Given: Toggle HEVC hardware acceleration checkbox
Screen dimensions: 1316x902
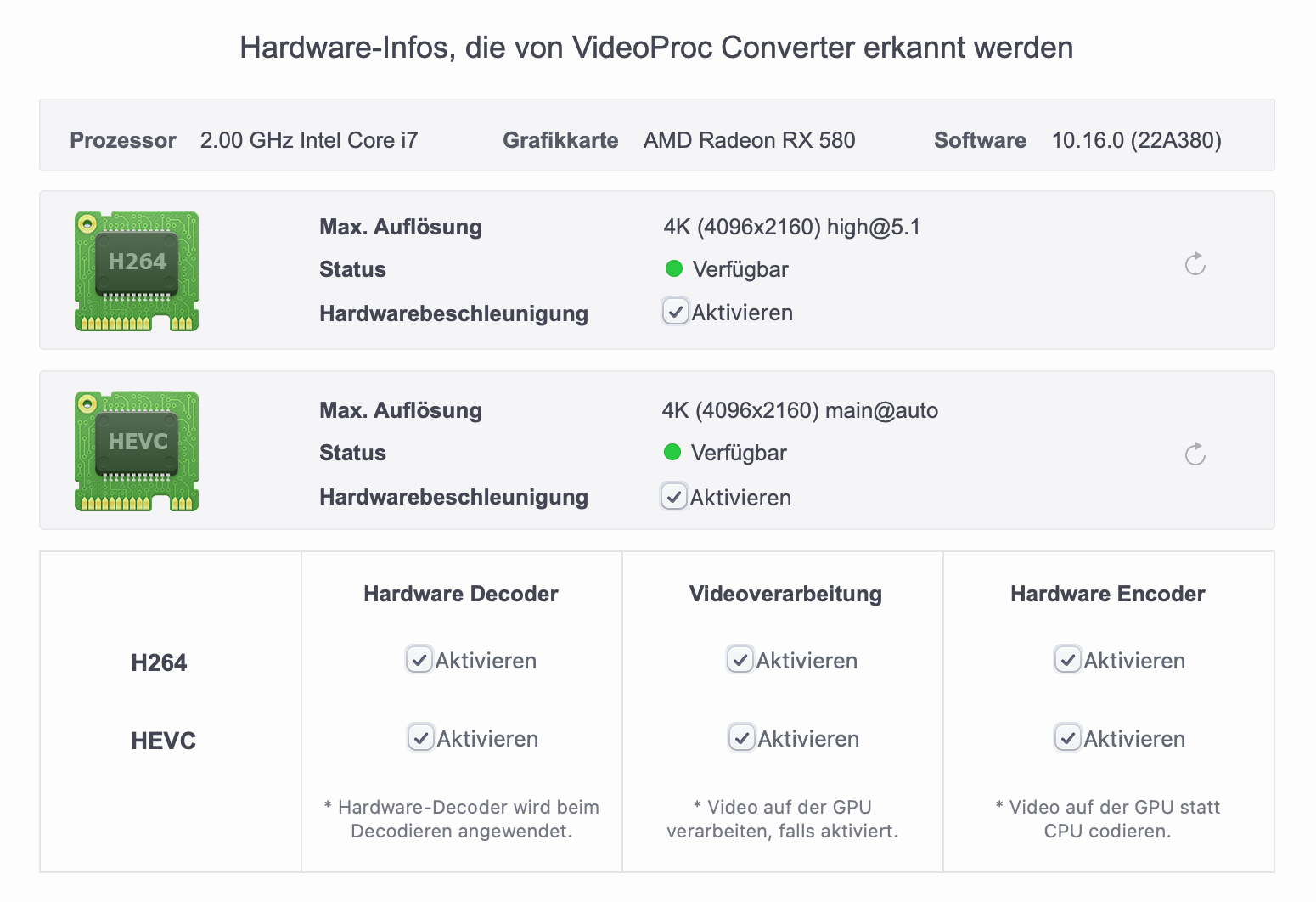Looking at the screenshot, I should click(673, 496).
